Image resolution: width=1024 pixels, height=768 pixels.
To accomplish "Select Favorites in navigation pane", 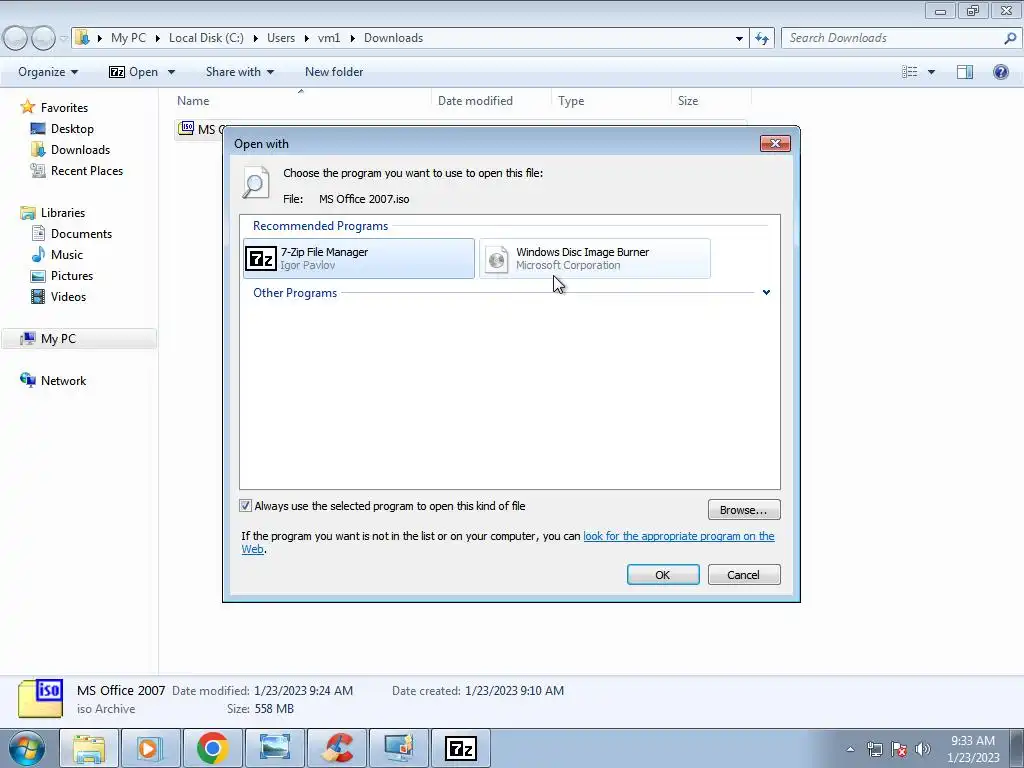I will [x=64, y=108].
